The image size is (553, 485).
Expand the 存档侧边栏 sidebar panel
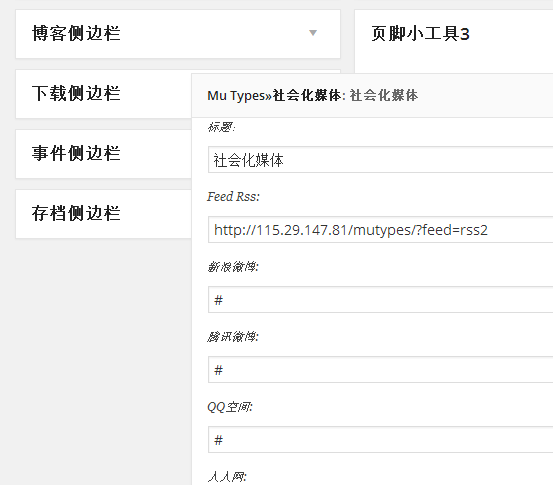[104, 214]
